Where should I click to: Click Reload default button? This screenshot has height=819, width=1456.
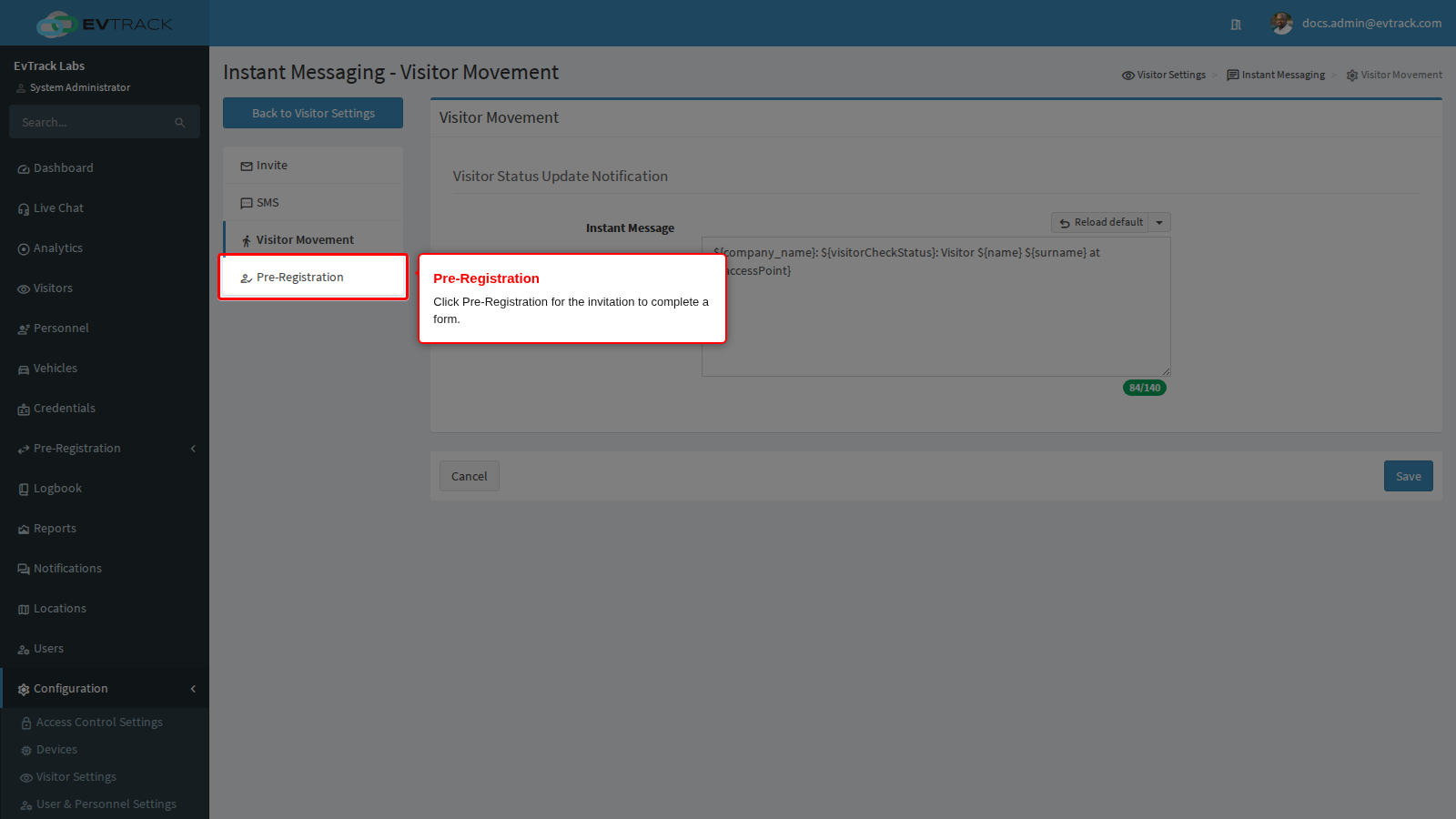(1100, 223)
